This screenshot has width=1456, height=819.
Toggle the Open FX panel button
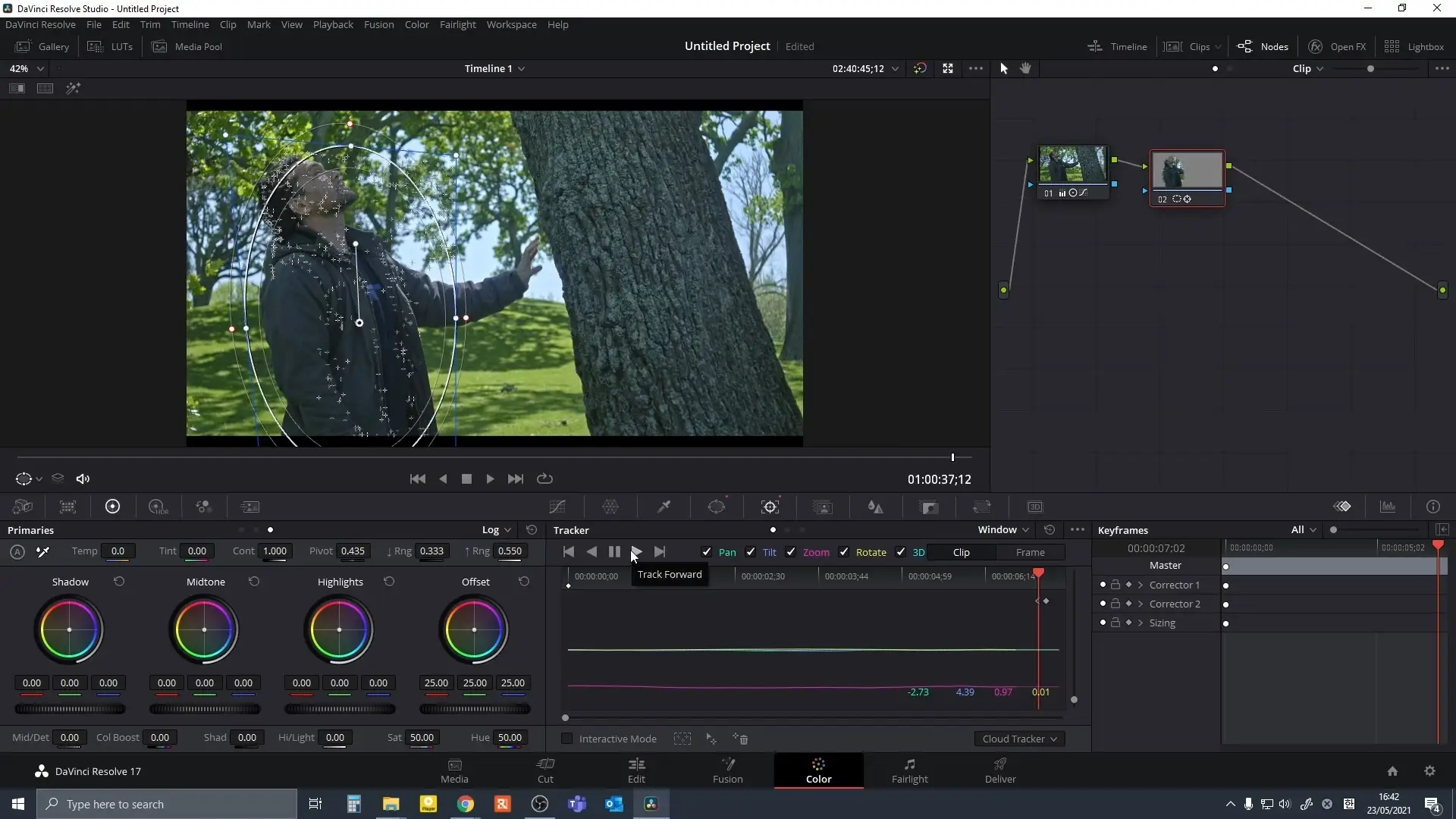point(1338,46)
